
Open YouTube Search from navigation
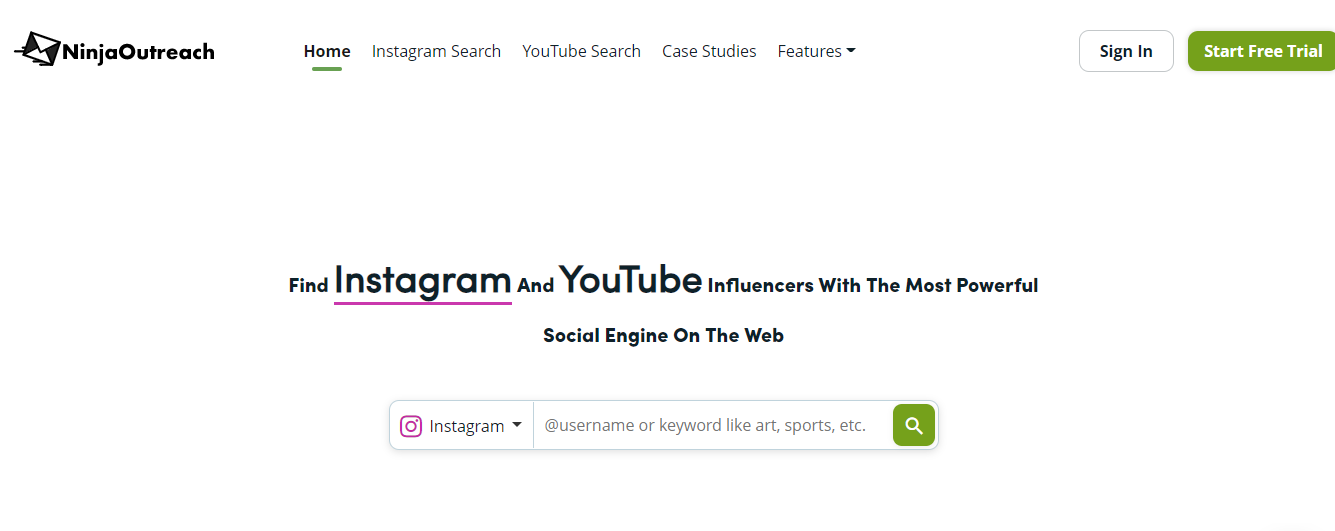coord(581,51)
